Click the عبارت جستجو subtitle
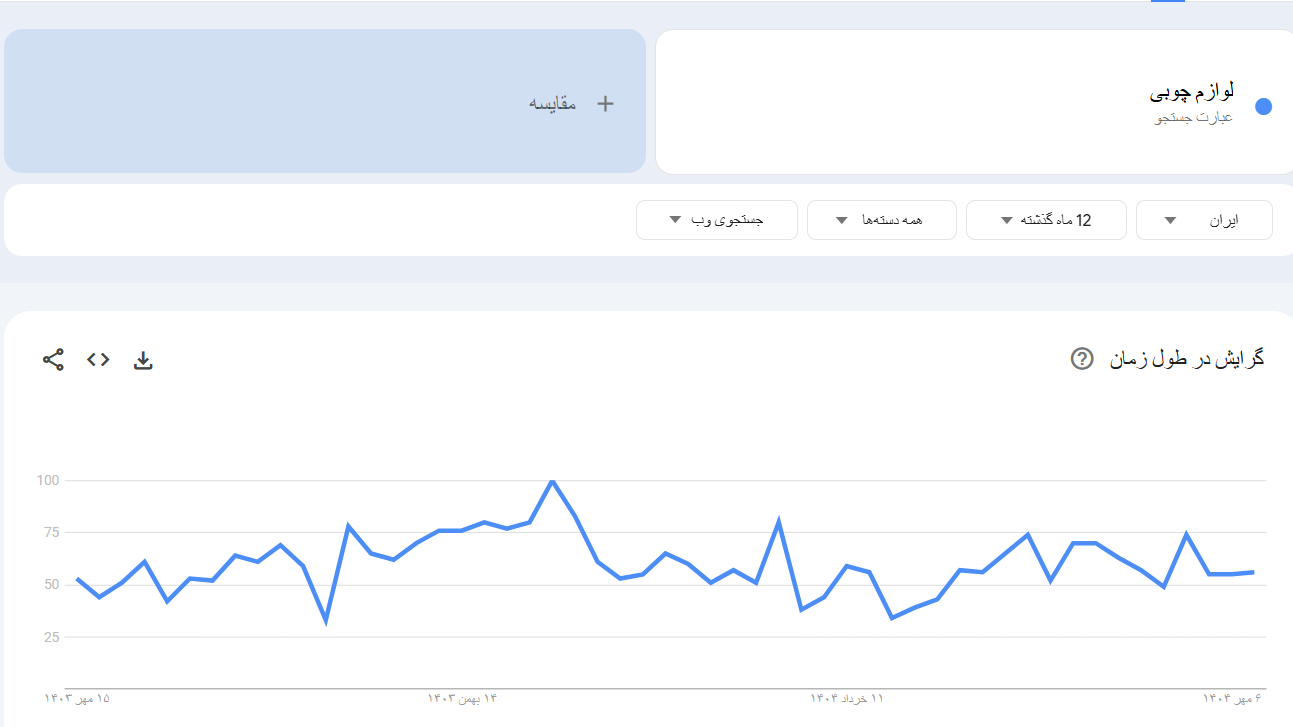Viewport: 1293px width, 727px height. click(1194, 118)
